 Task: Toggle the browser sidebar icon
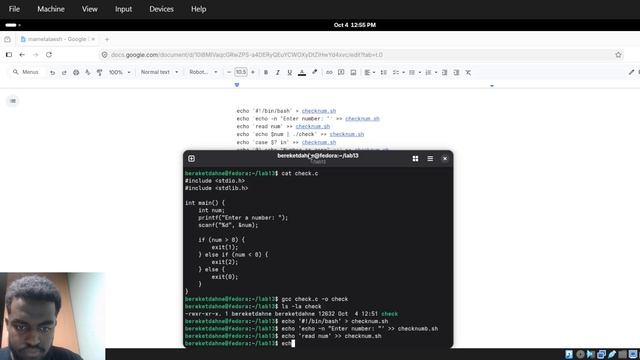click(x=9, y=55)
